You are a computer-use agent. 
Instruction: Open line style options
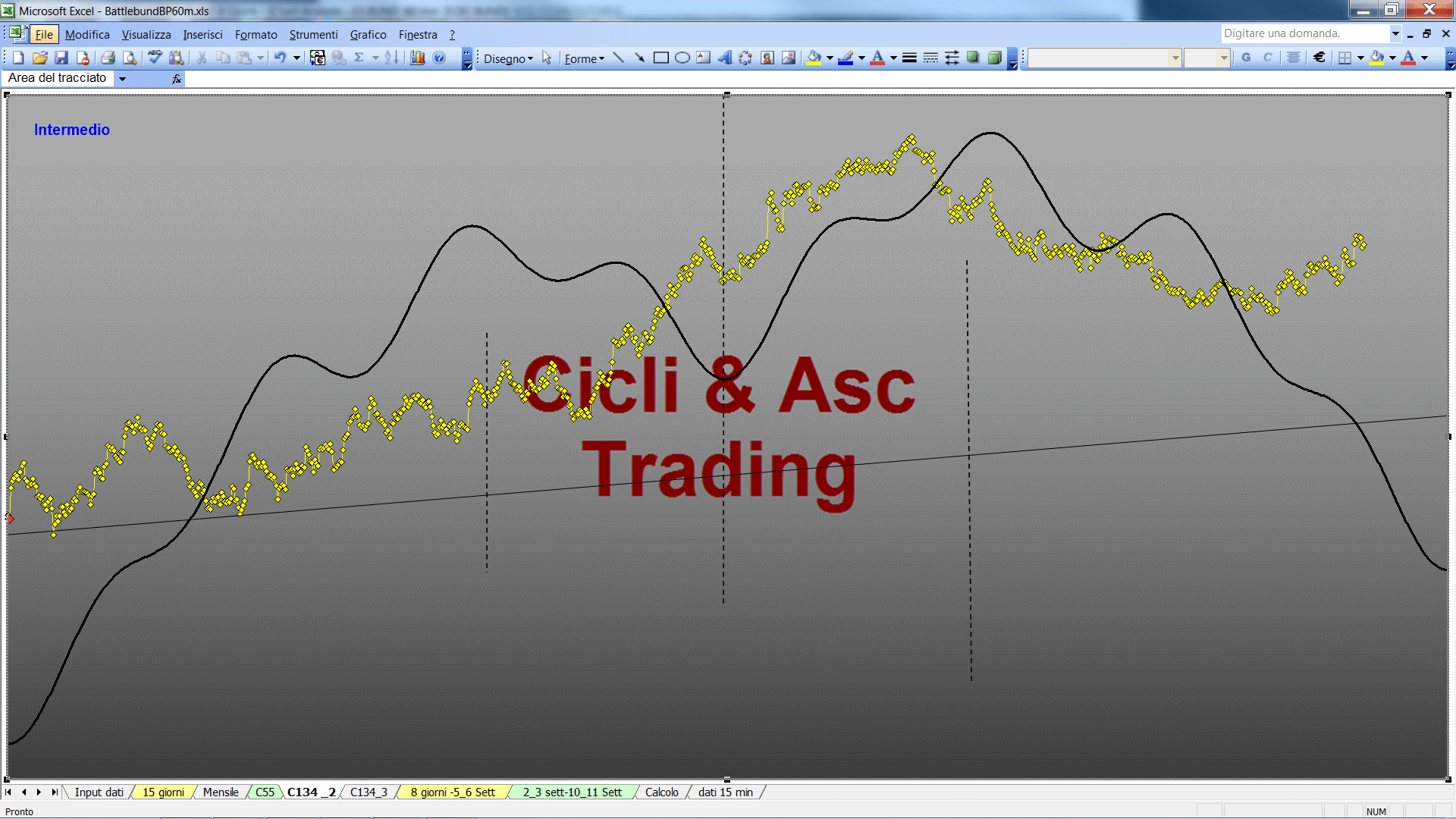coord(909,58)
